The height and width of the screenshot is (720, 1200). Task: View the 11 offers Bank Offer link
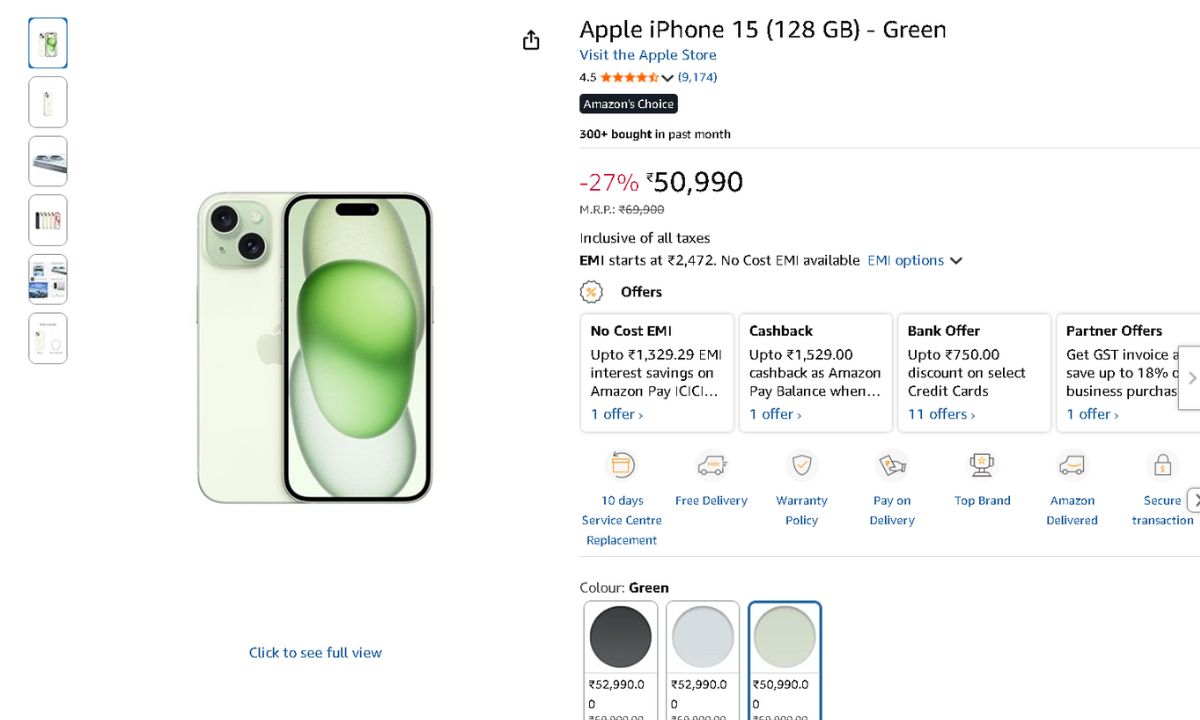point(940,414)
